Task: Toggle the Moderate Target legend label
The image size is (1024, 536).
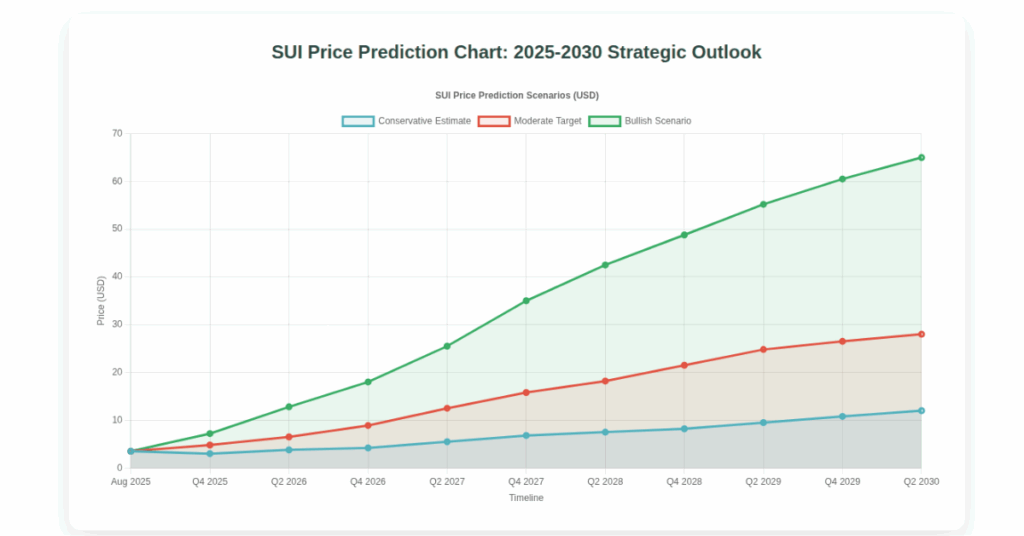Action: [547, 121]
